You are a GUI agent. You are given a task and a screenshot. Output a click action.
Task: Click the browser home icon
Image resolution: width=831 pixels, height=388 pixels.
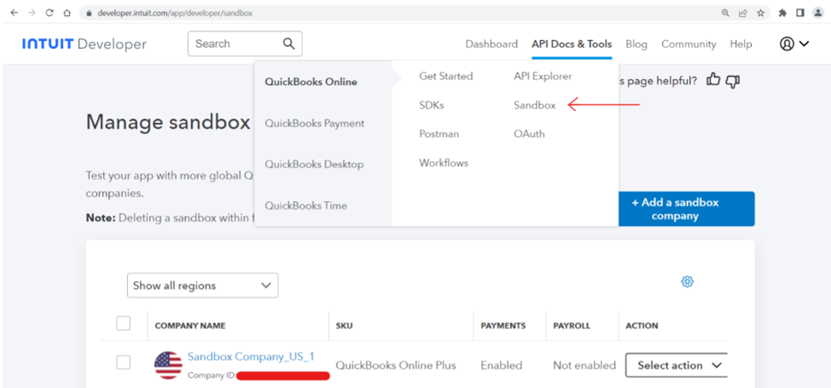(67, 13)
